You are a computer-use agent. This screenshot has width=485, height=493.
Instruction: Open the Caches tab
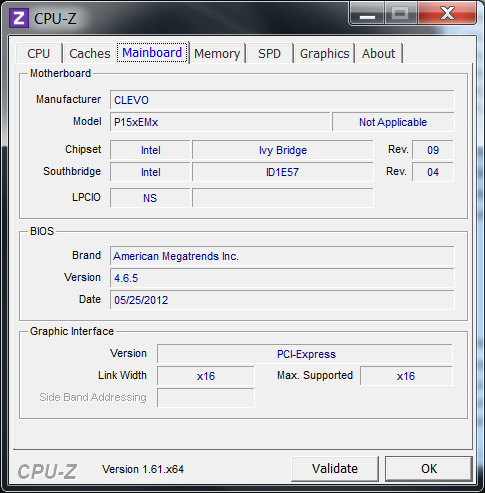[90, 53]
